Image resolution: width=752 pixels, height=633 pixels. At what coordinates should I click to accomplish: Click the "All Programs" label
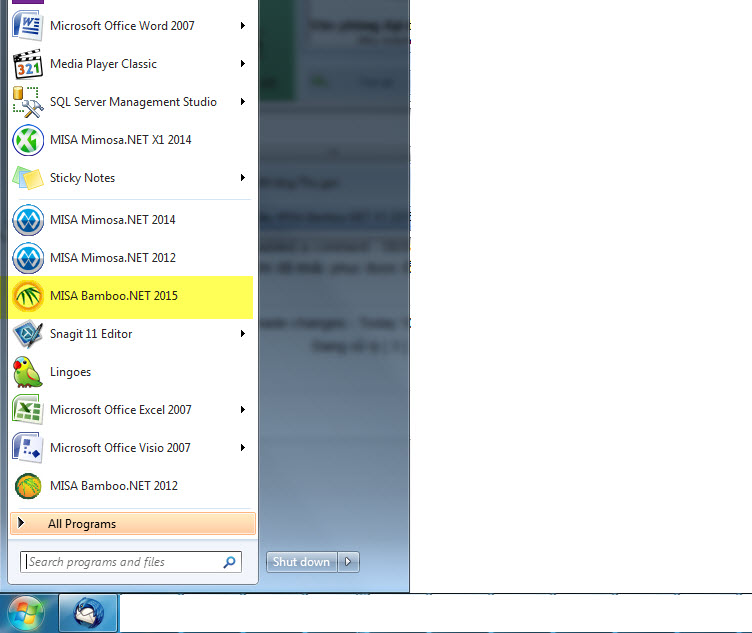tap(82, 524)
